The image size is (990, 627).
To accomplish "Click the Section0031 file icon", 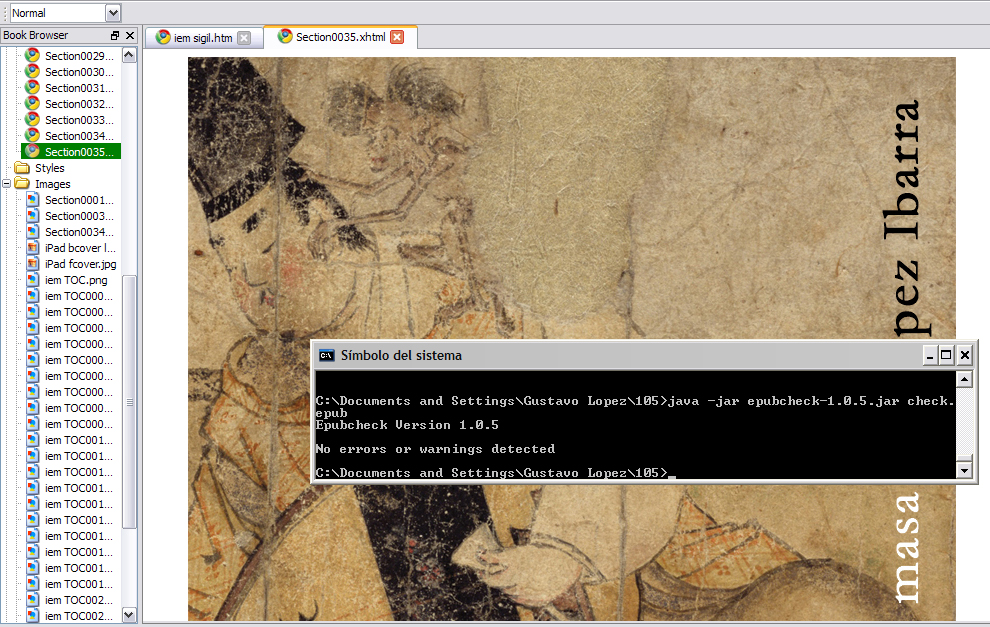I will [x=32, y=87].
